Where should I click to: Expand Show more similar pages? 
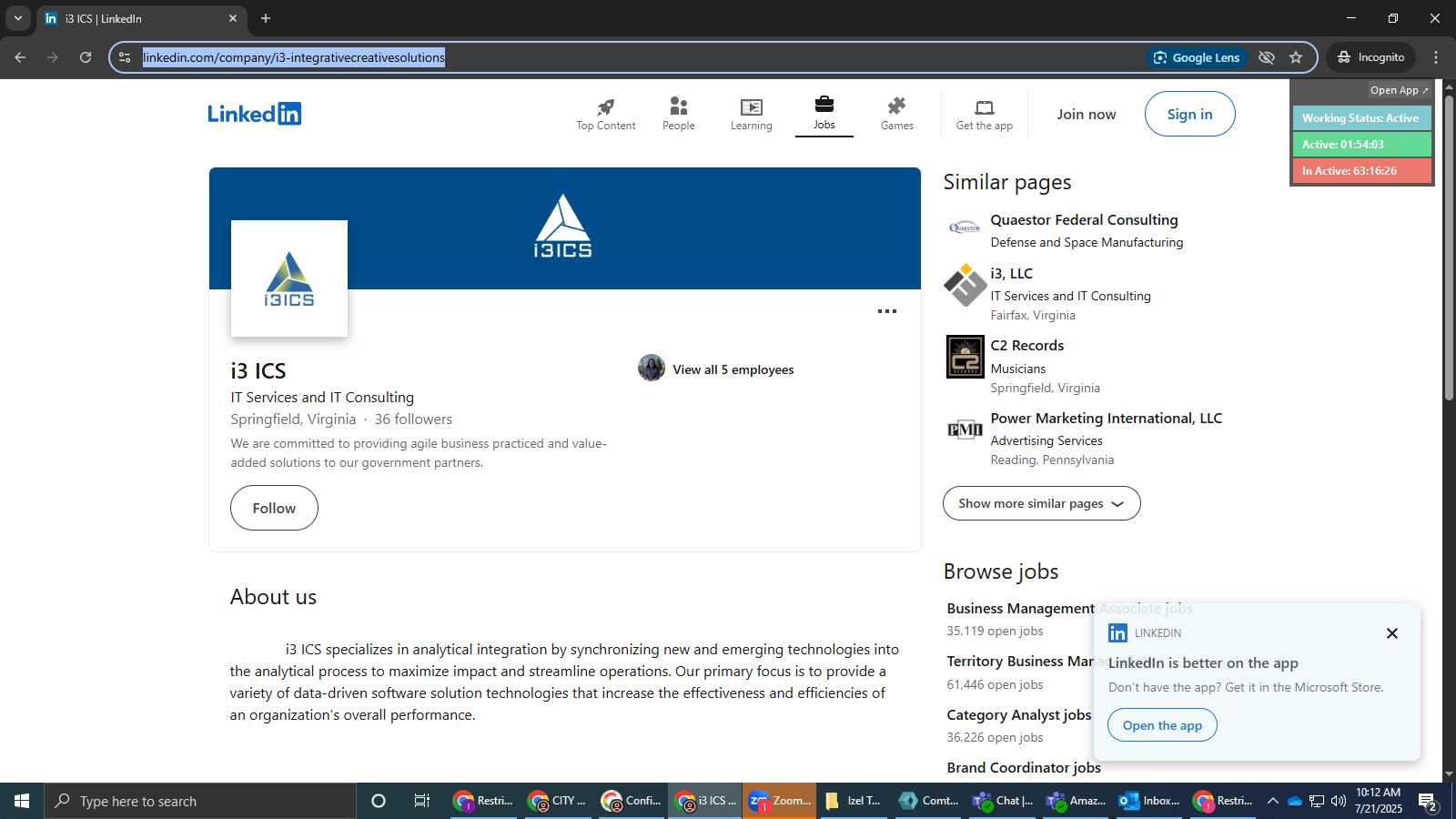tap(1041, 503)
